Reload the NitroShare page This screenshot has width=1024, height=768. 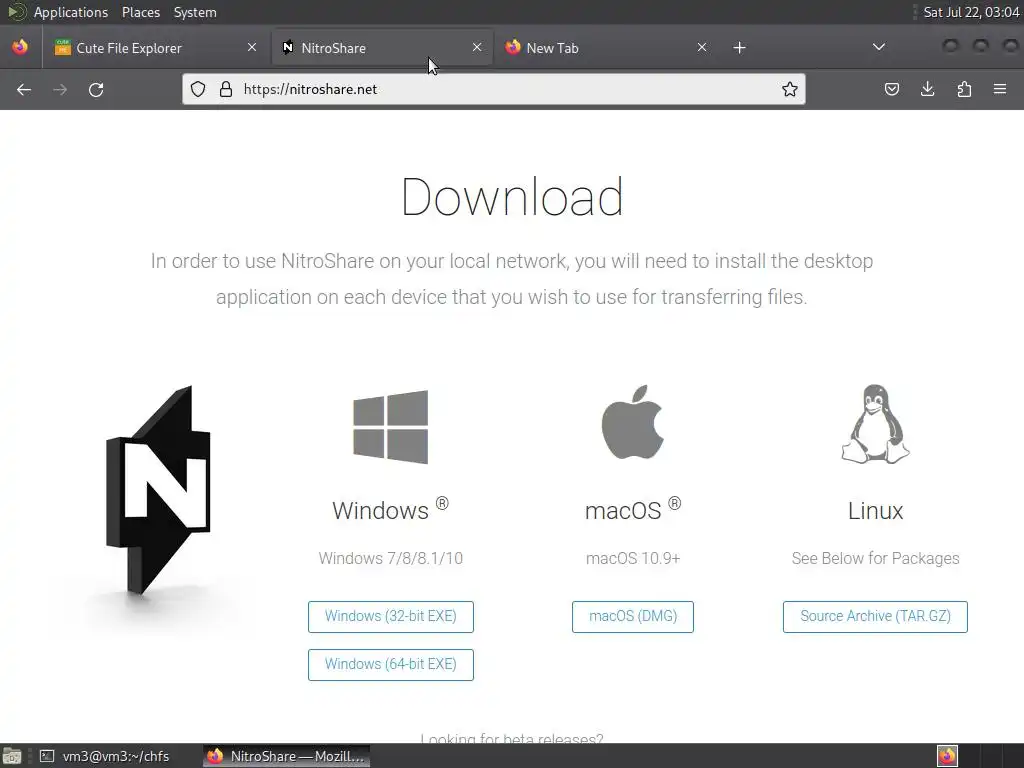tap(96, 89)
